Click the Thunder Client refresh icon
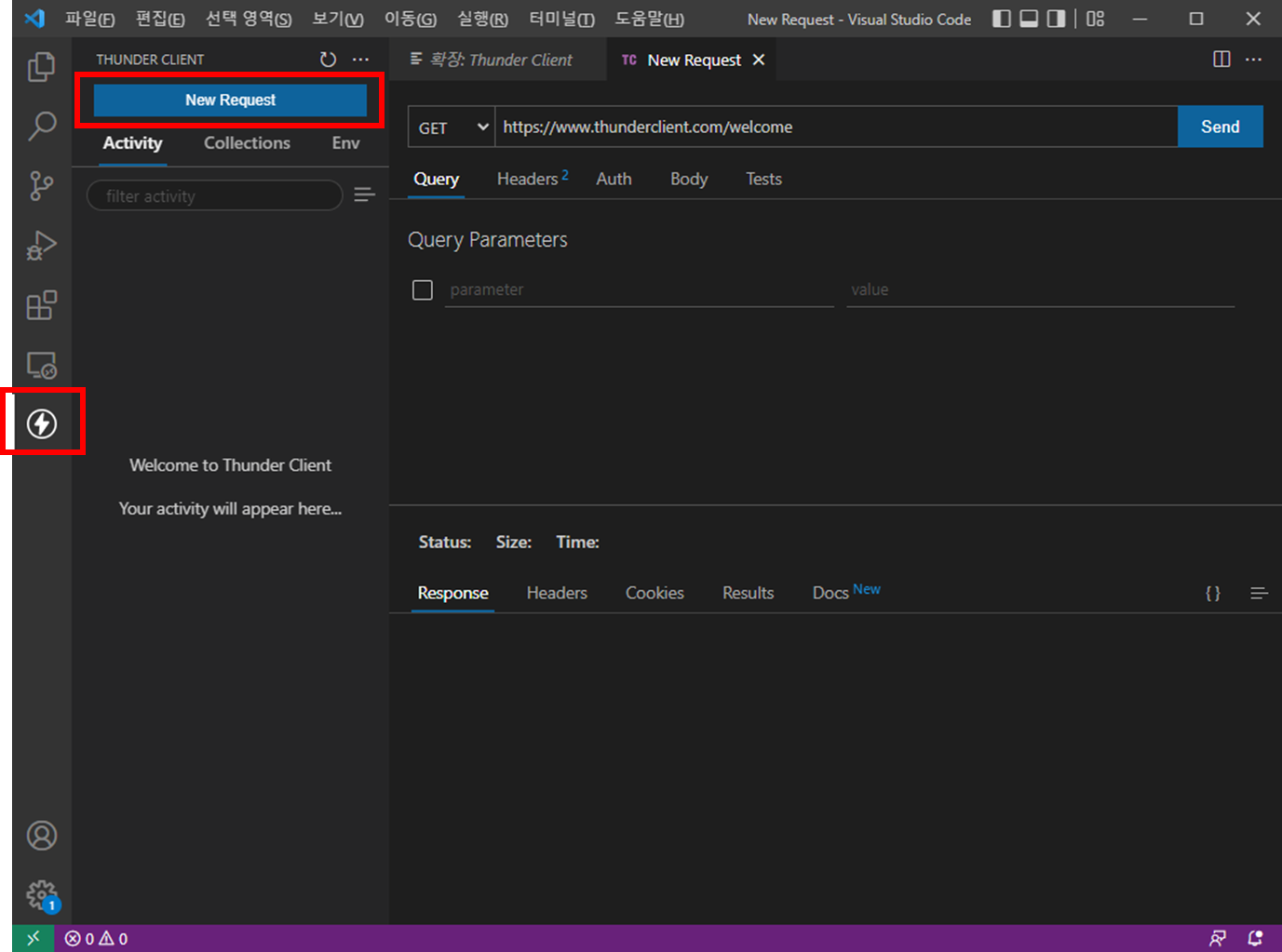 328,60
